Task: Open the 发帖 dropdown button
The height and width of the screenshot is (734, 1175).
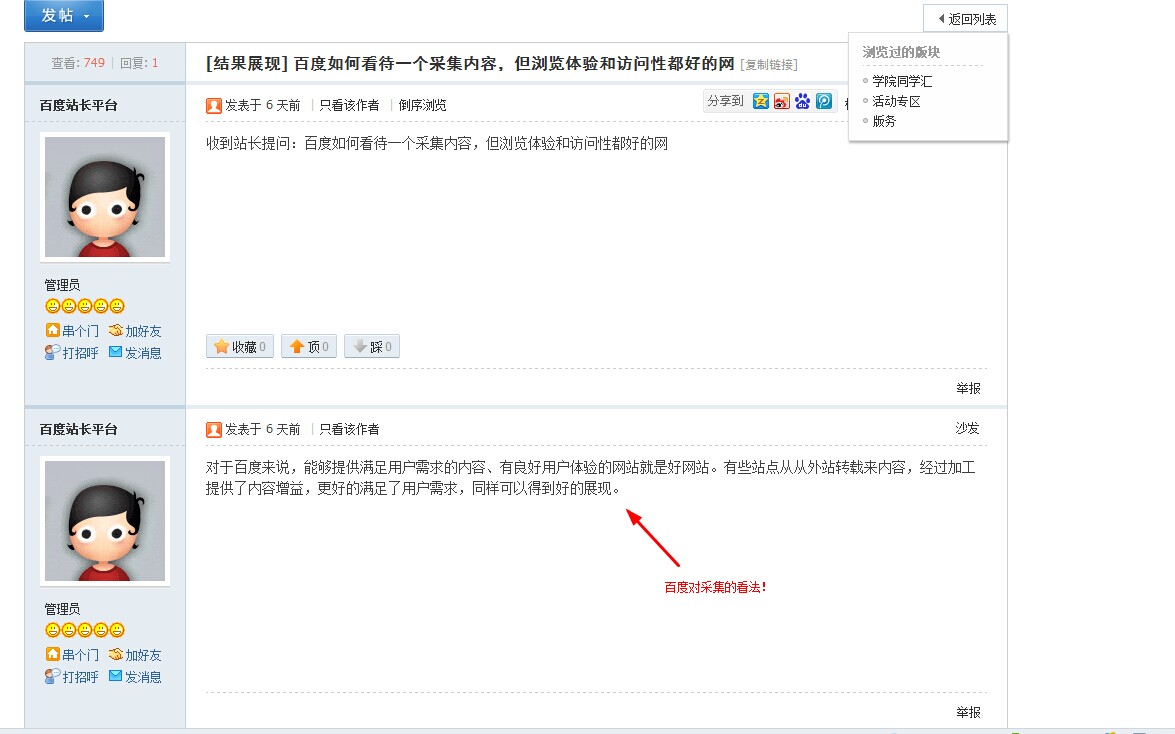Action: (64, 16)
